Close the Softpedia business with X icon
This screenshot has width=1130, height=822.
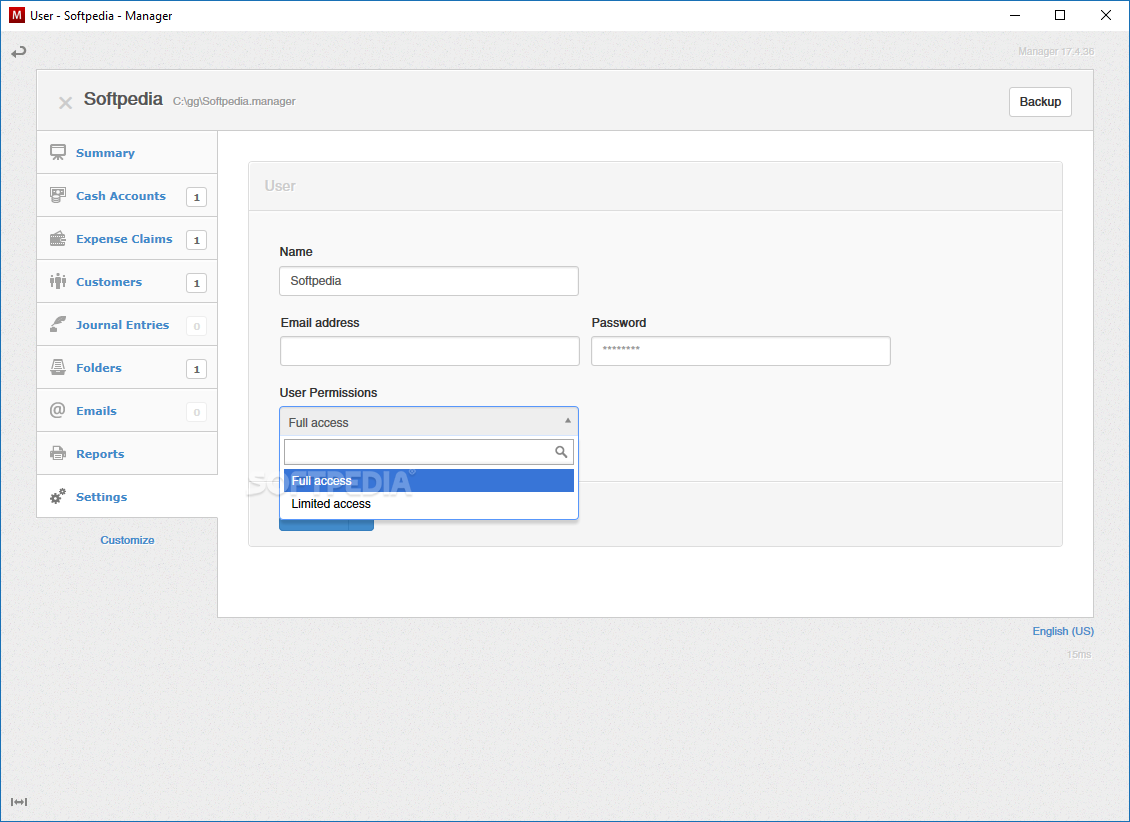point(66,103)
